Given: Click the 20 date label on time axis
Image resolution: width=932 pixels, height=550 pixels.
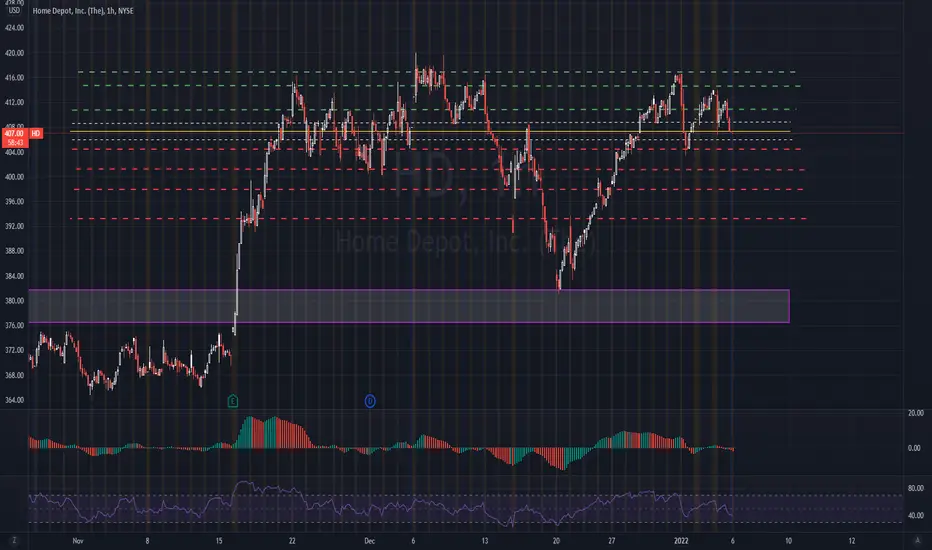Looking at the screenshot, I should click(x=556, y=541).
